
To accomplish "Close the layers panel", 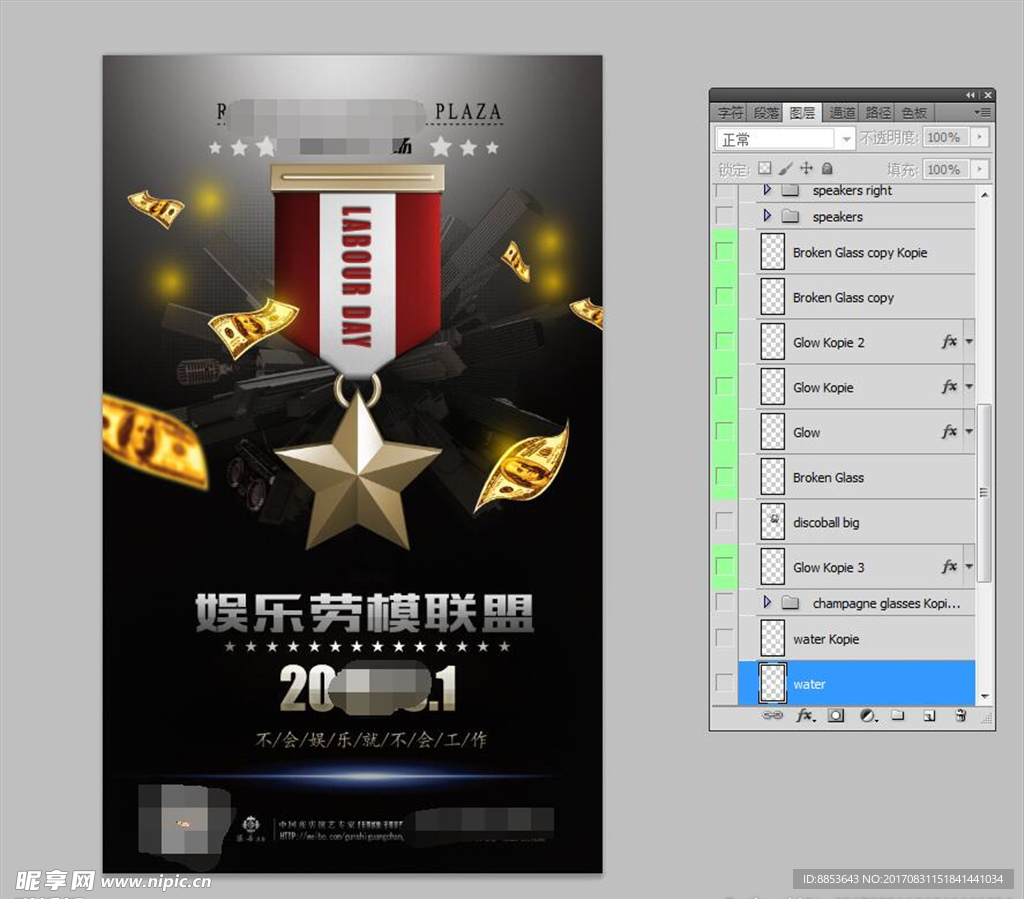I will coord(987,95).
